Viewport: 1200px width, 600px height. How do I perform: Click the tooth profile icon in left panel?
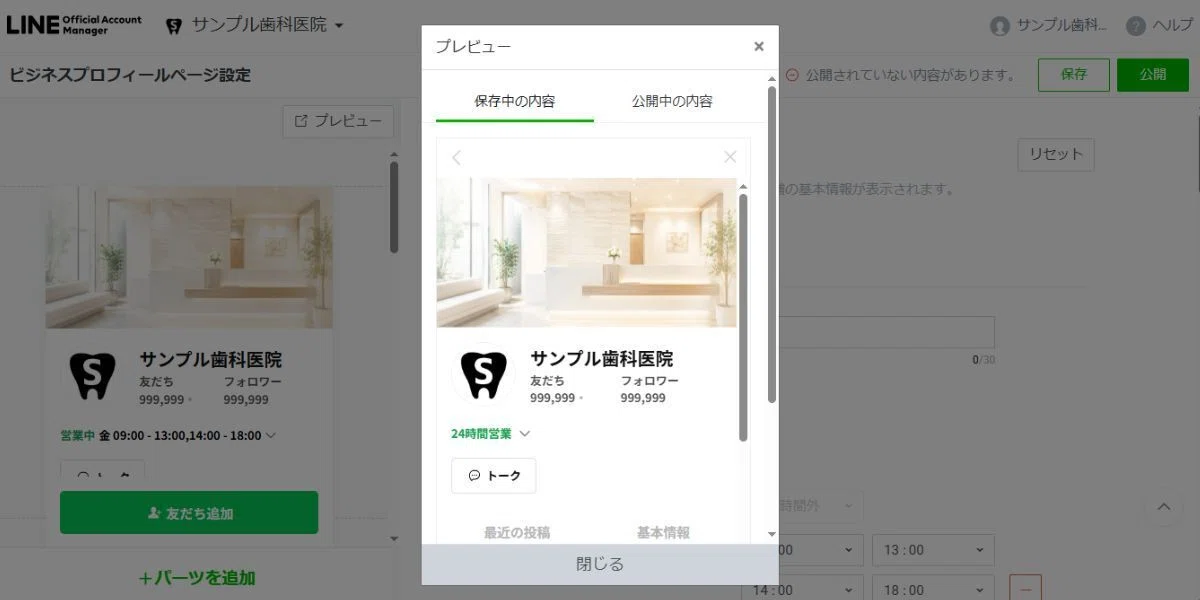92,375
